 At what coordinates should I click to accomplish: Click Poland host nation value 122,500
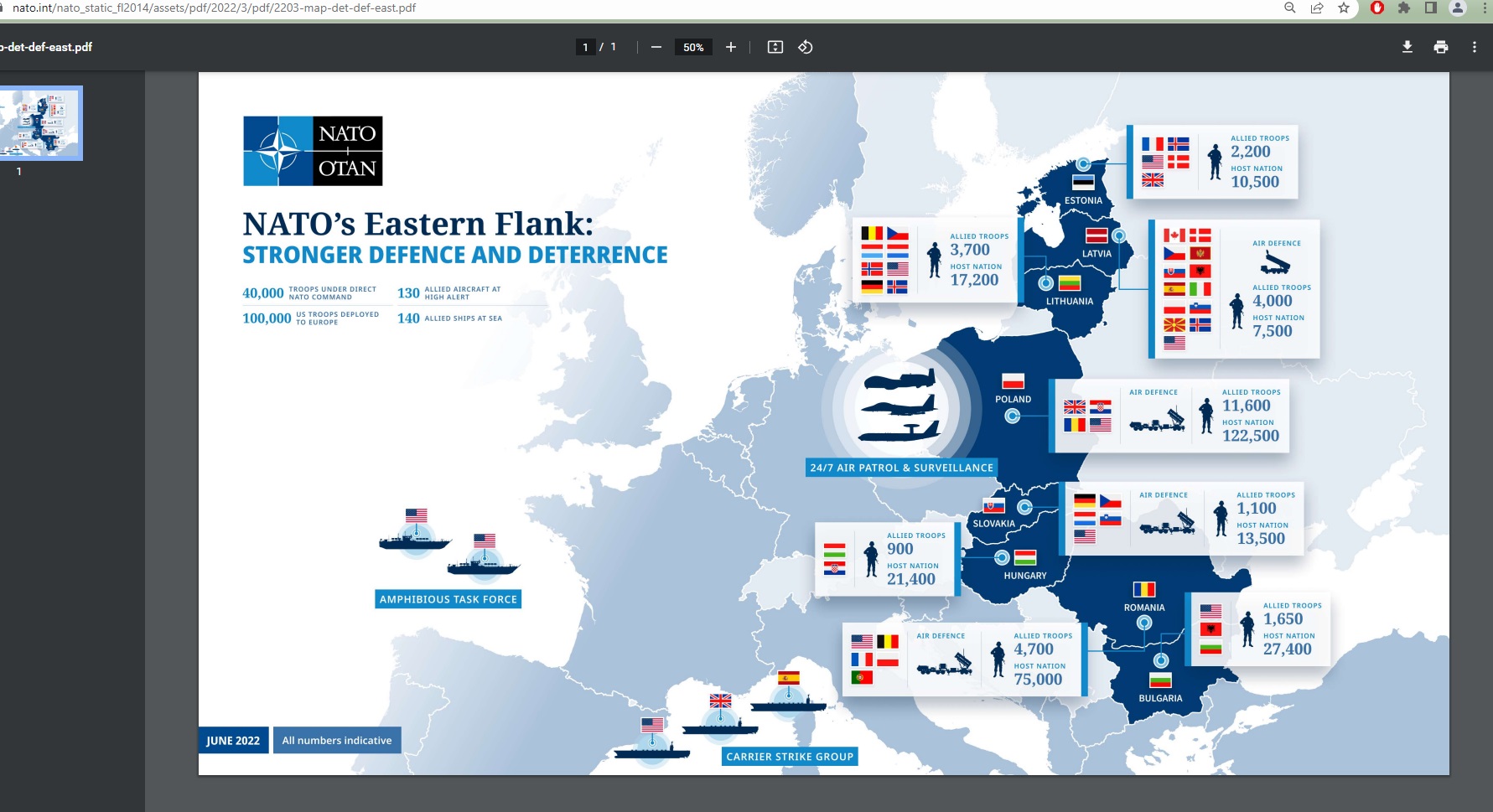point(1251,436)
